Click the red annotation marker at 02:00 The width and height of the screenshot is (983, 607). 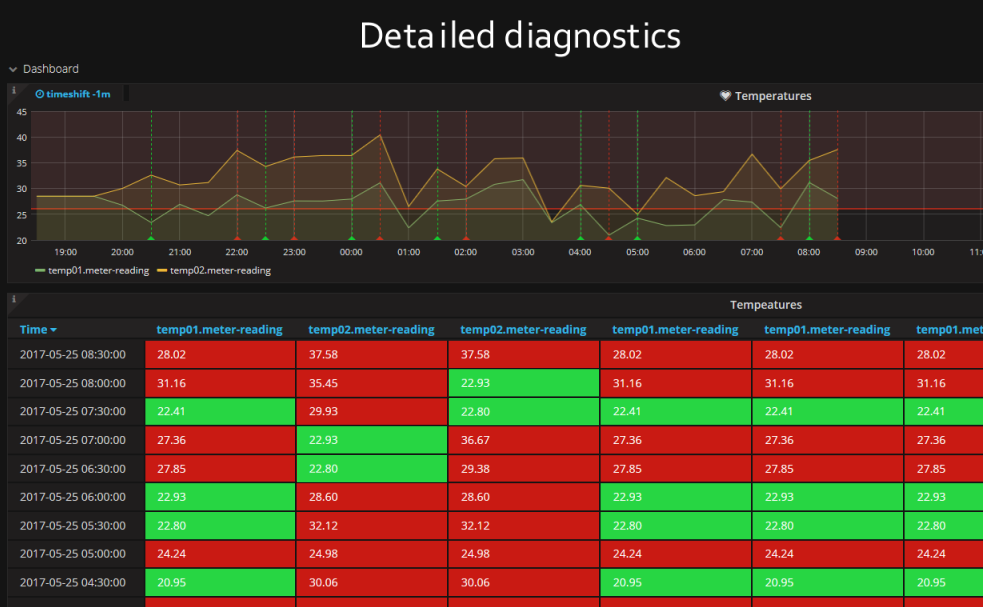[465, 238]
